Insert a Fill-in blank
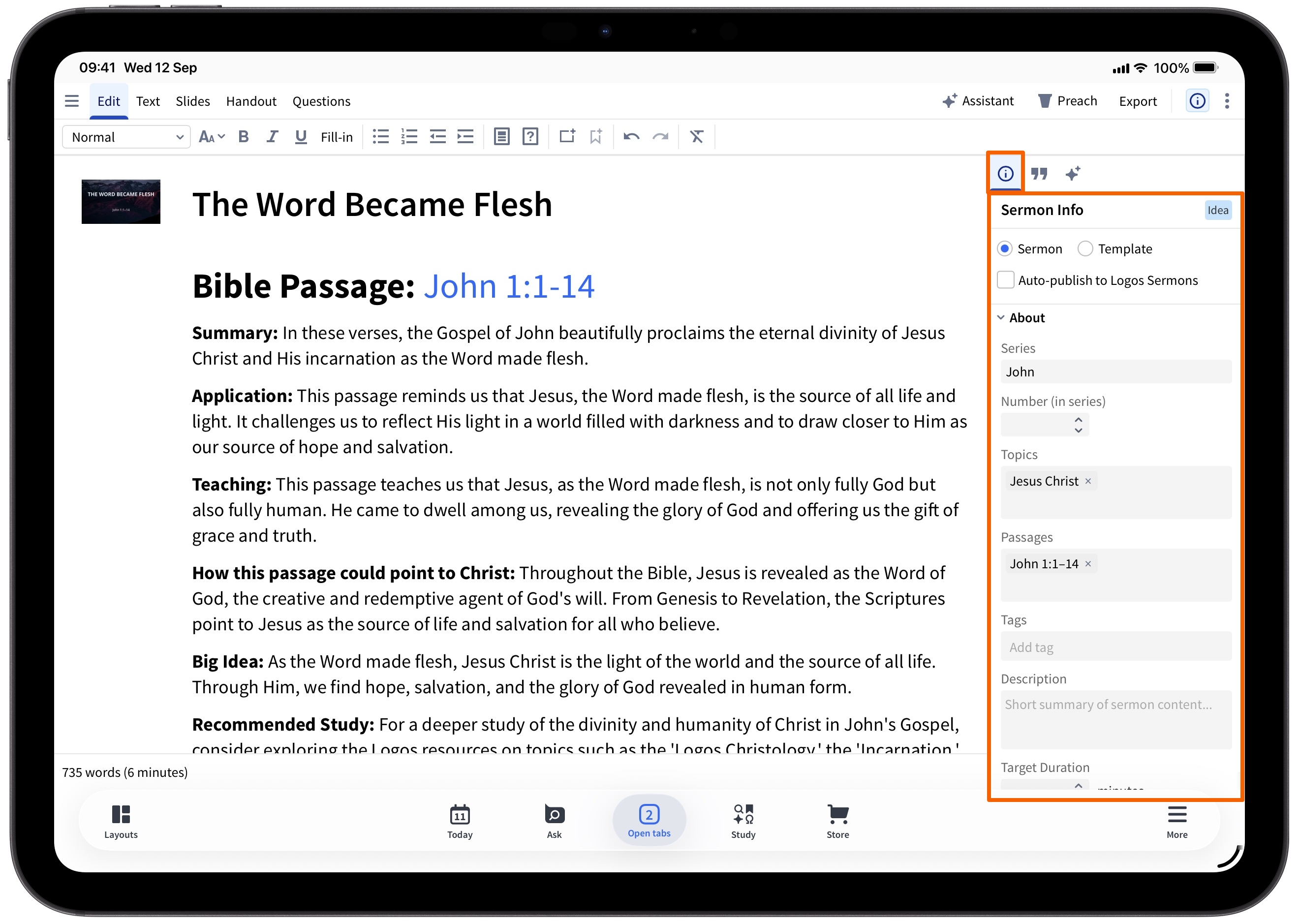 337,137
